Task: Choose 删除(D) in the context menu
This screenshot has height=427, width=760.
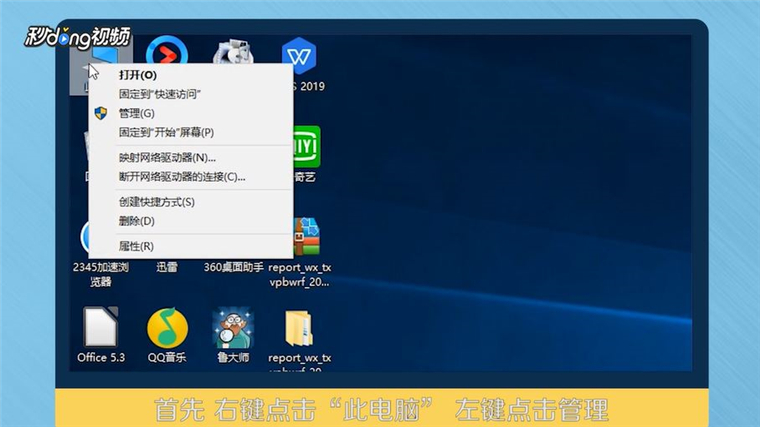Action: click(x=191, y=221)
